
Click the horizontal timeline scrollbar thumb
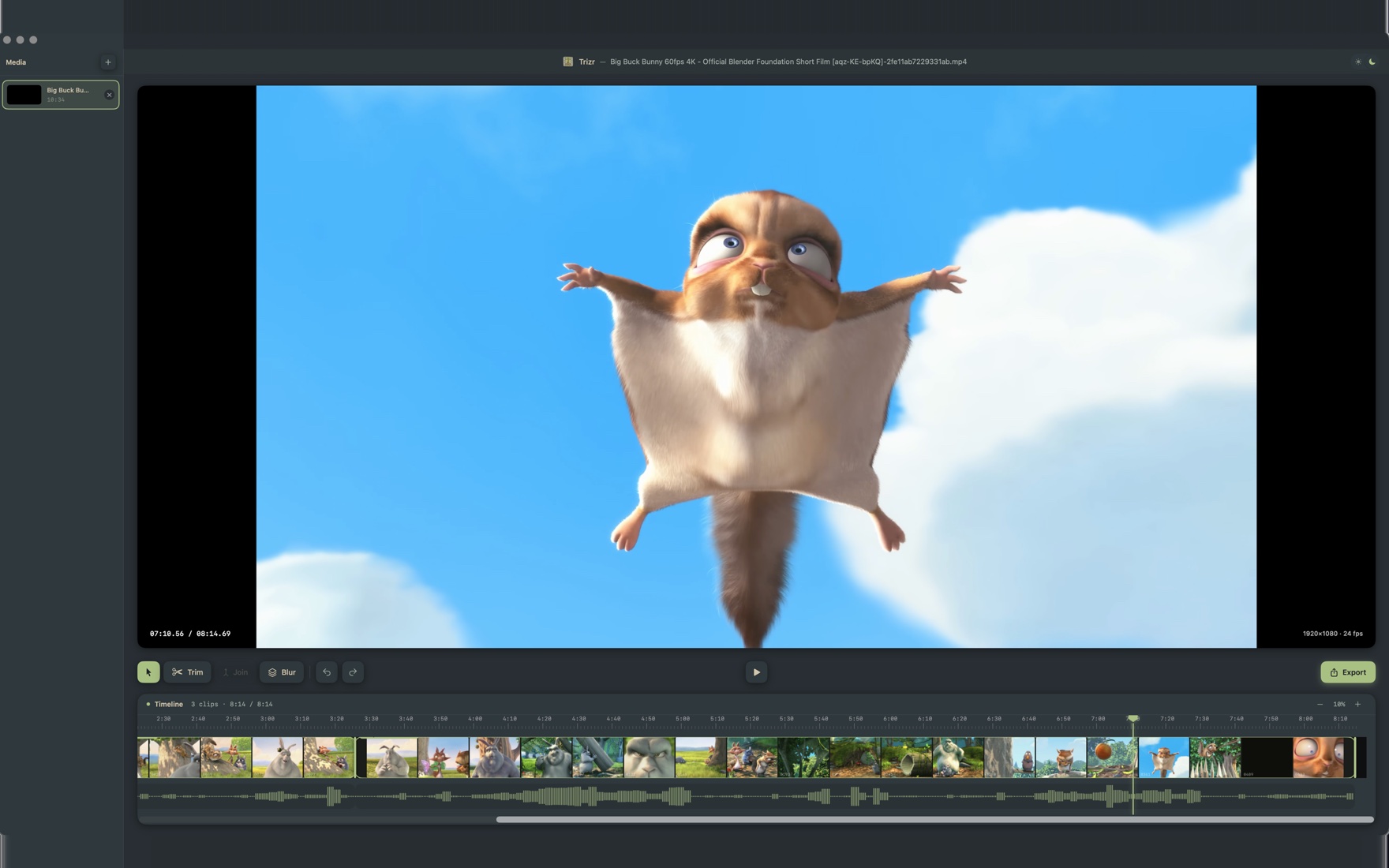click(x=935, y=820)
